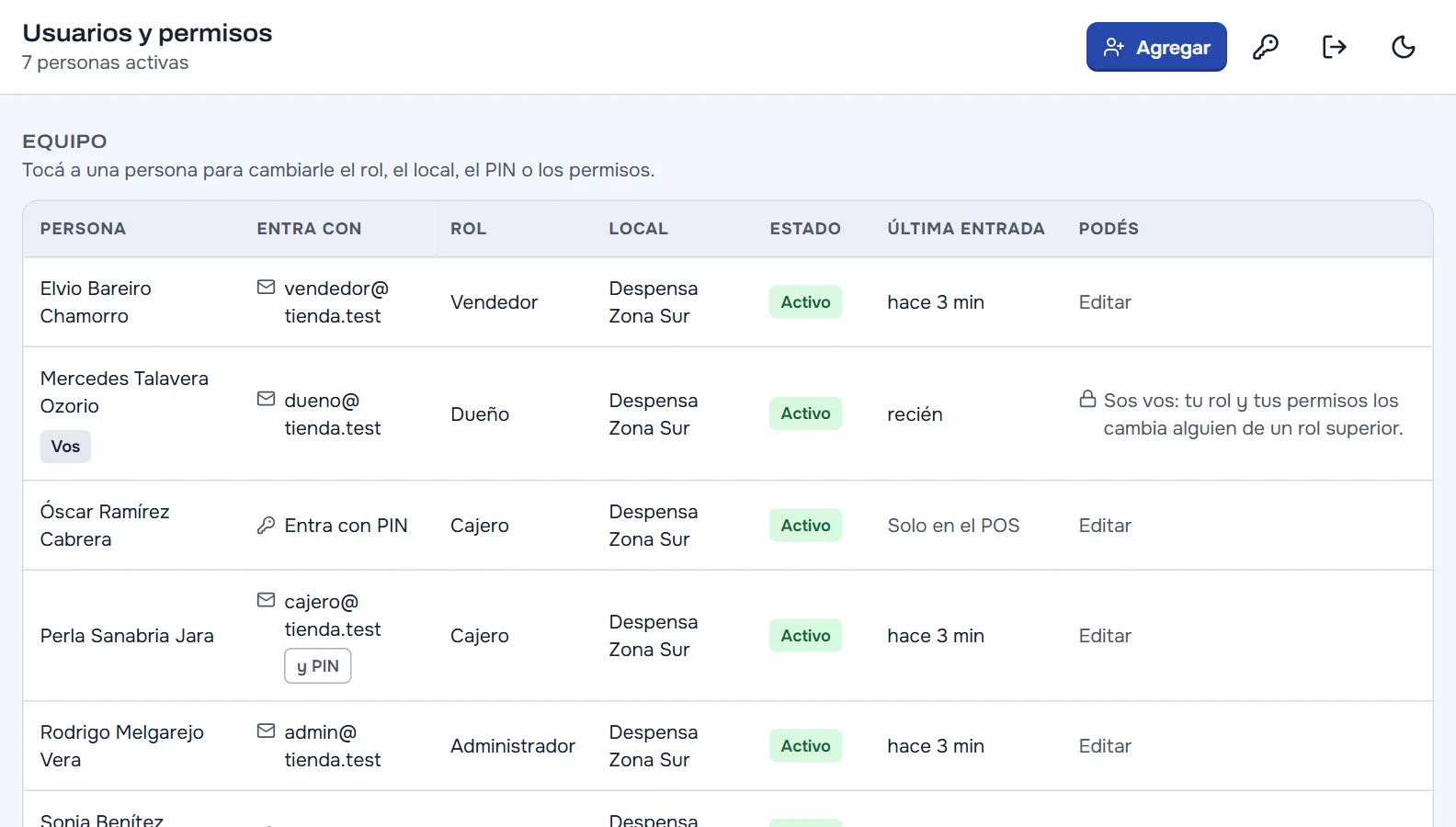Open the key (PIN/password) icon in header
The height and width of the screenshot is (827, 1456).
[1266, 47]
